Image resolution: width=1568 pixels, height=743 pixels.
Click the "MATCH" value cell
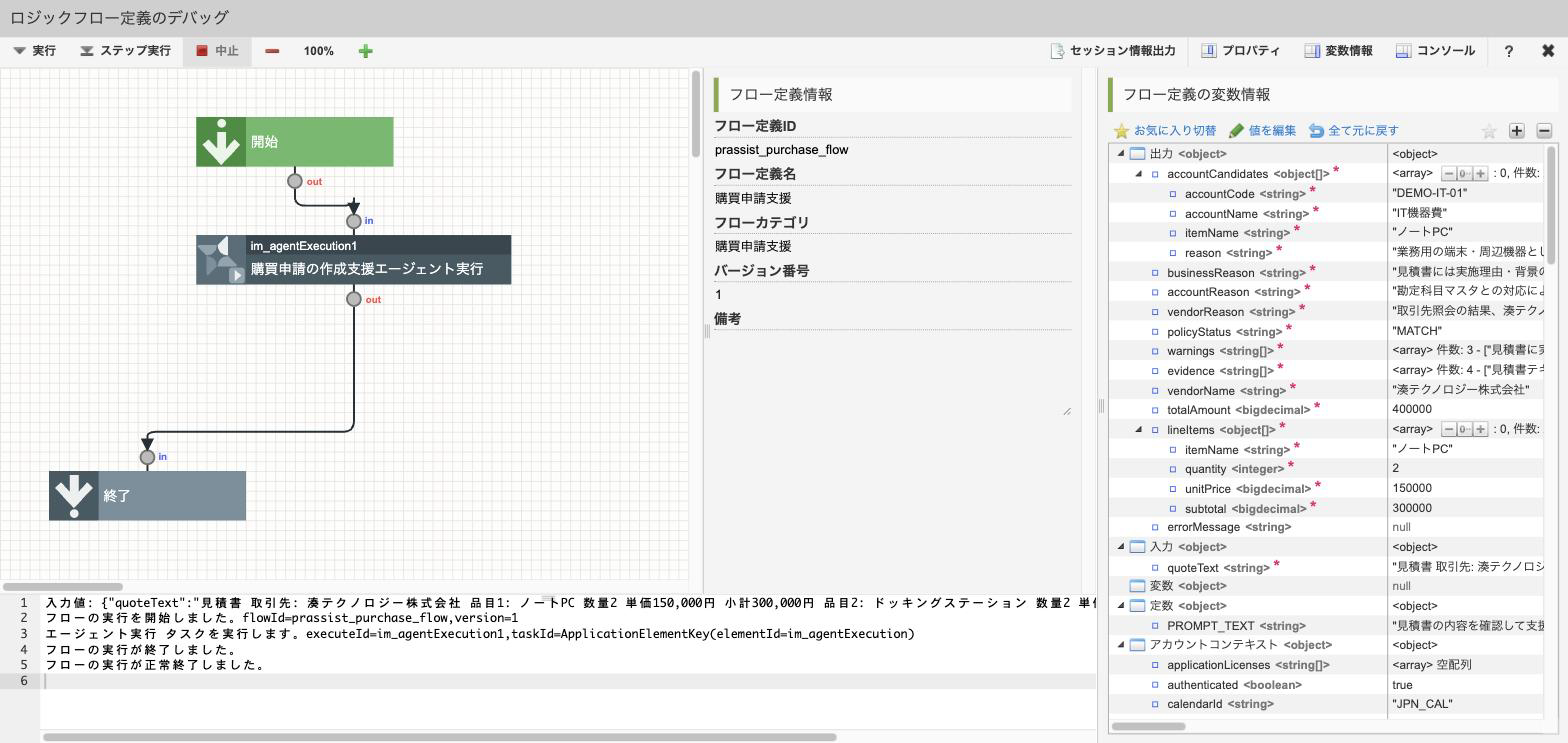1467,331
